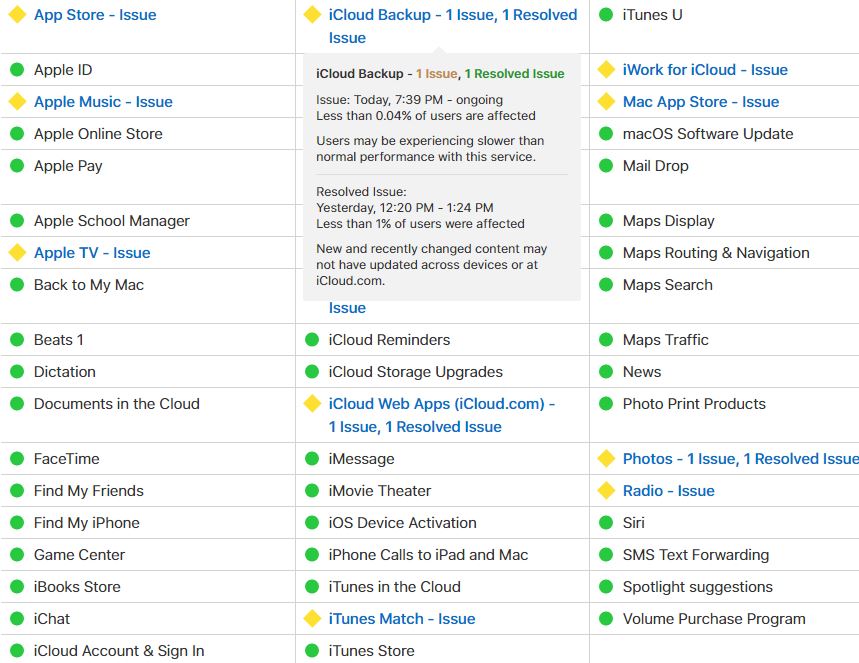Select the Volume Purchase Program text

click(714, 619)
